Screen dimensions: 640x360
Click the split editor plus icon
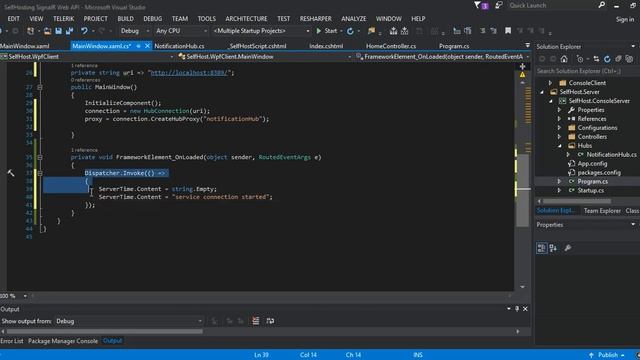coord(522,67)
